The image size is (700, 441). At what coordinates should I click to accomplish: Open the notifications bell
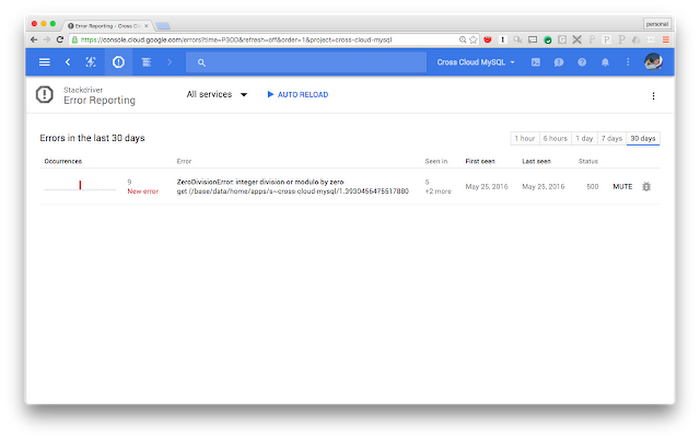(x=605, y=62)
